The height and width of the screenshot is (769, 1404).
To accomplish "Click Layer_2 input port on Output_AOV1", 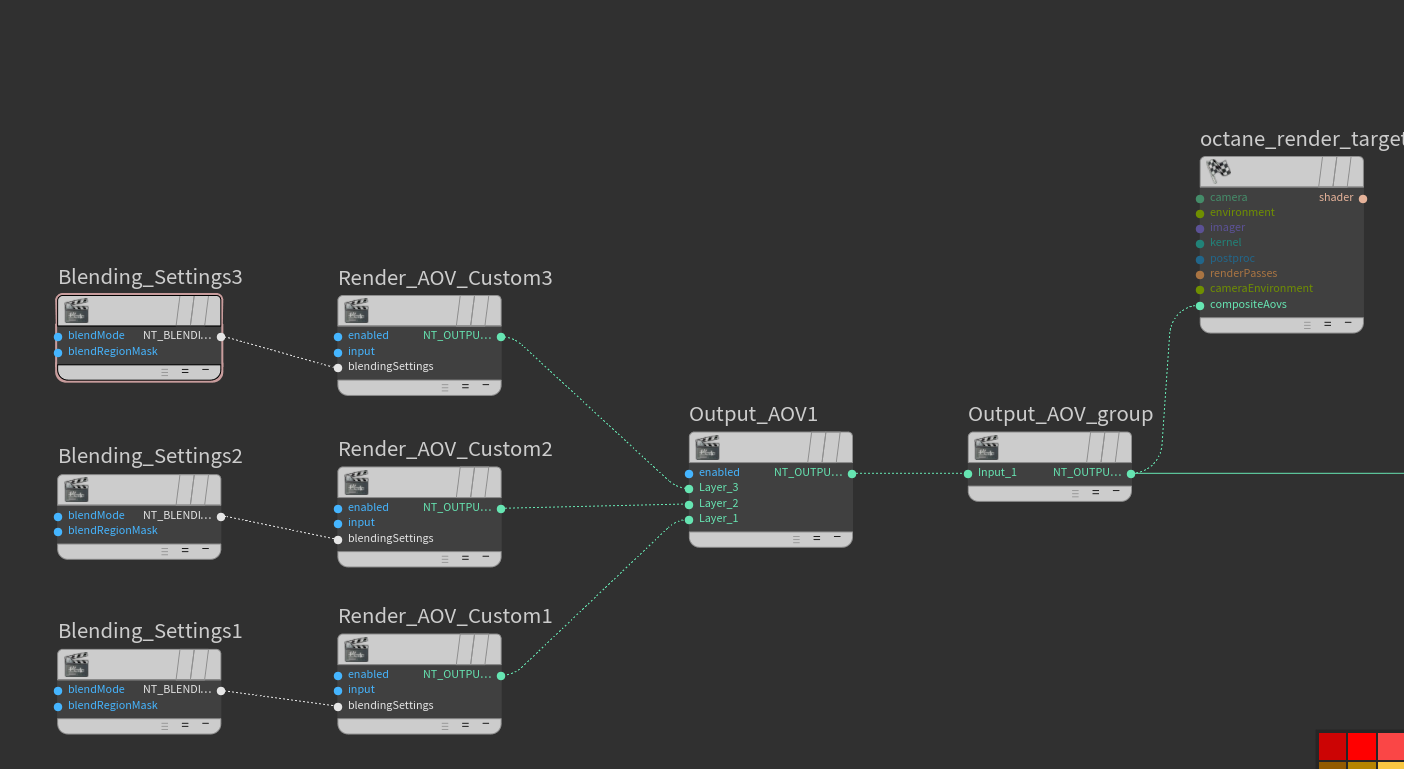I will coord(689,505).
